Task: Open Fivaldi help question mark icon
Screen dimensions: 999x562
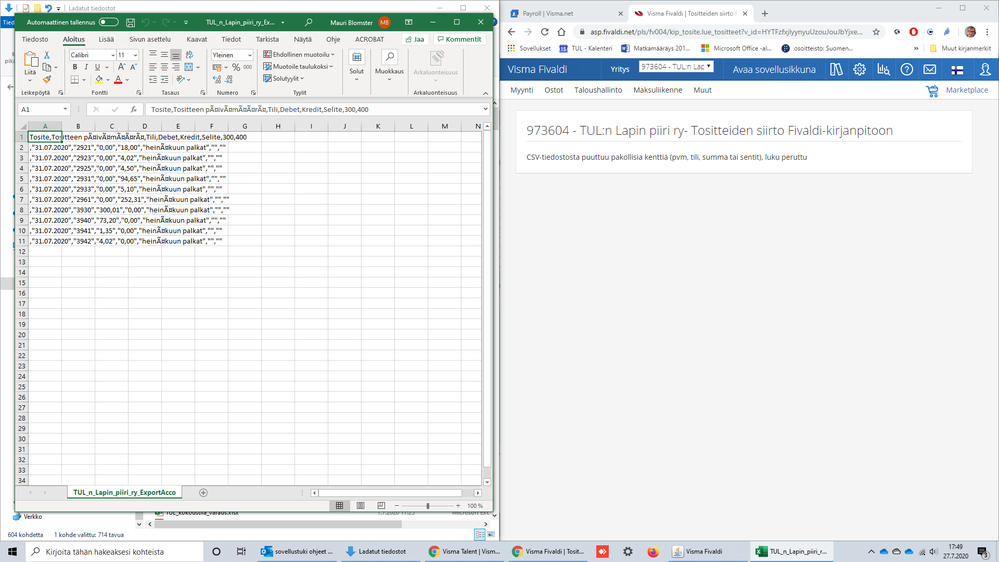Action: [x=907, y=69]
